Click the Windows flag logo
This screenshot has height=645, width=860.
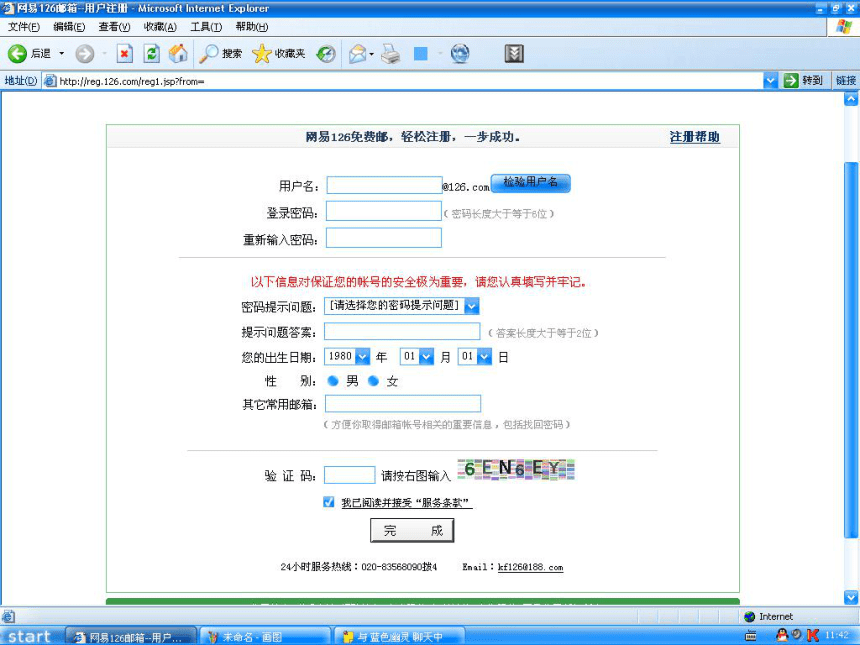click(844, 26)
